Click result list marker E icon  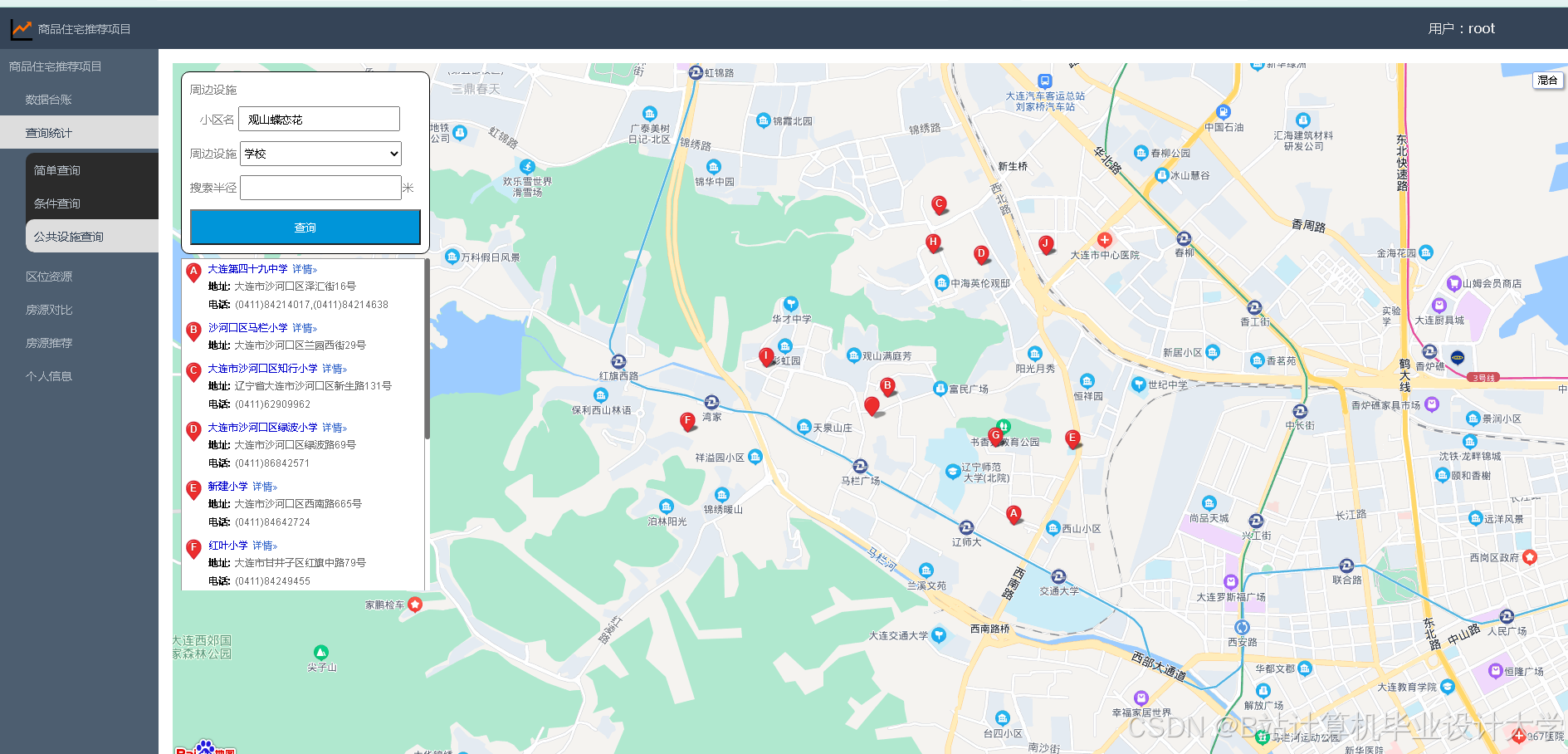point(193,491)
